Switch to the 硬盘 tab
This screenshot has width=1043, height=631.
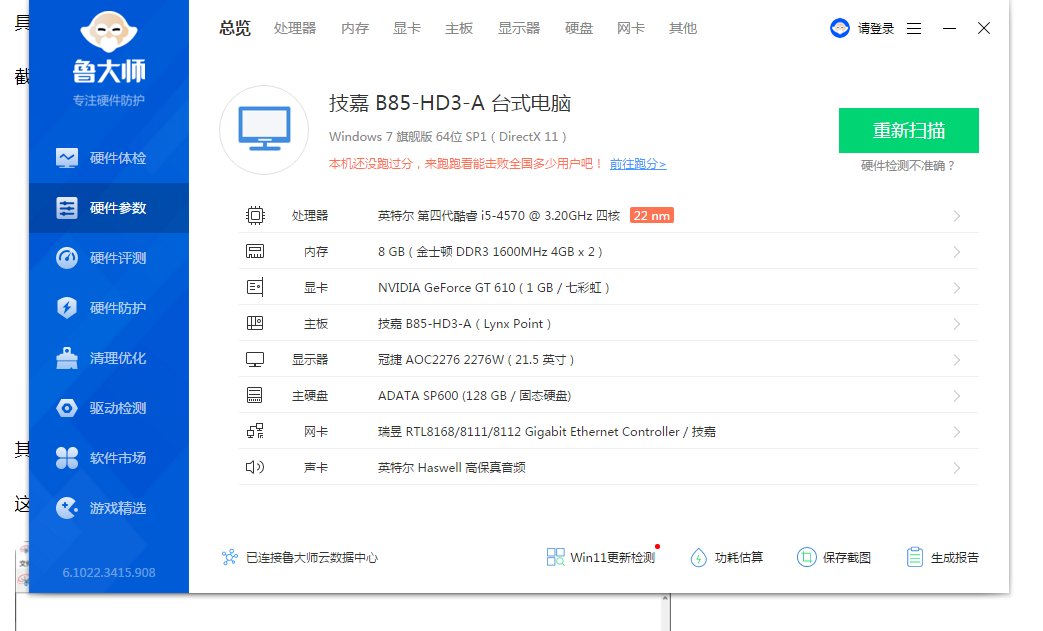coord(578,28)
